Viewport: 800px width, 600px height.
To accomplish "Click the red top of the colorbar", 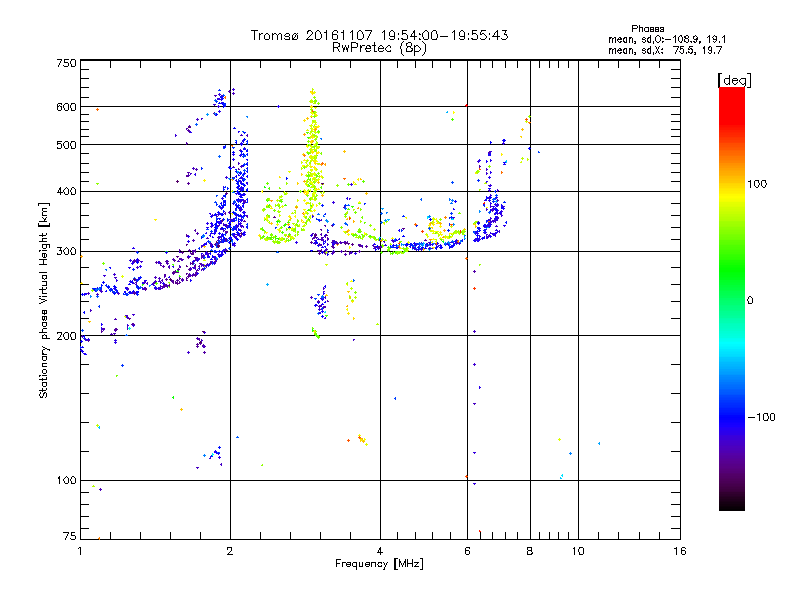I will [732, 97].
